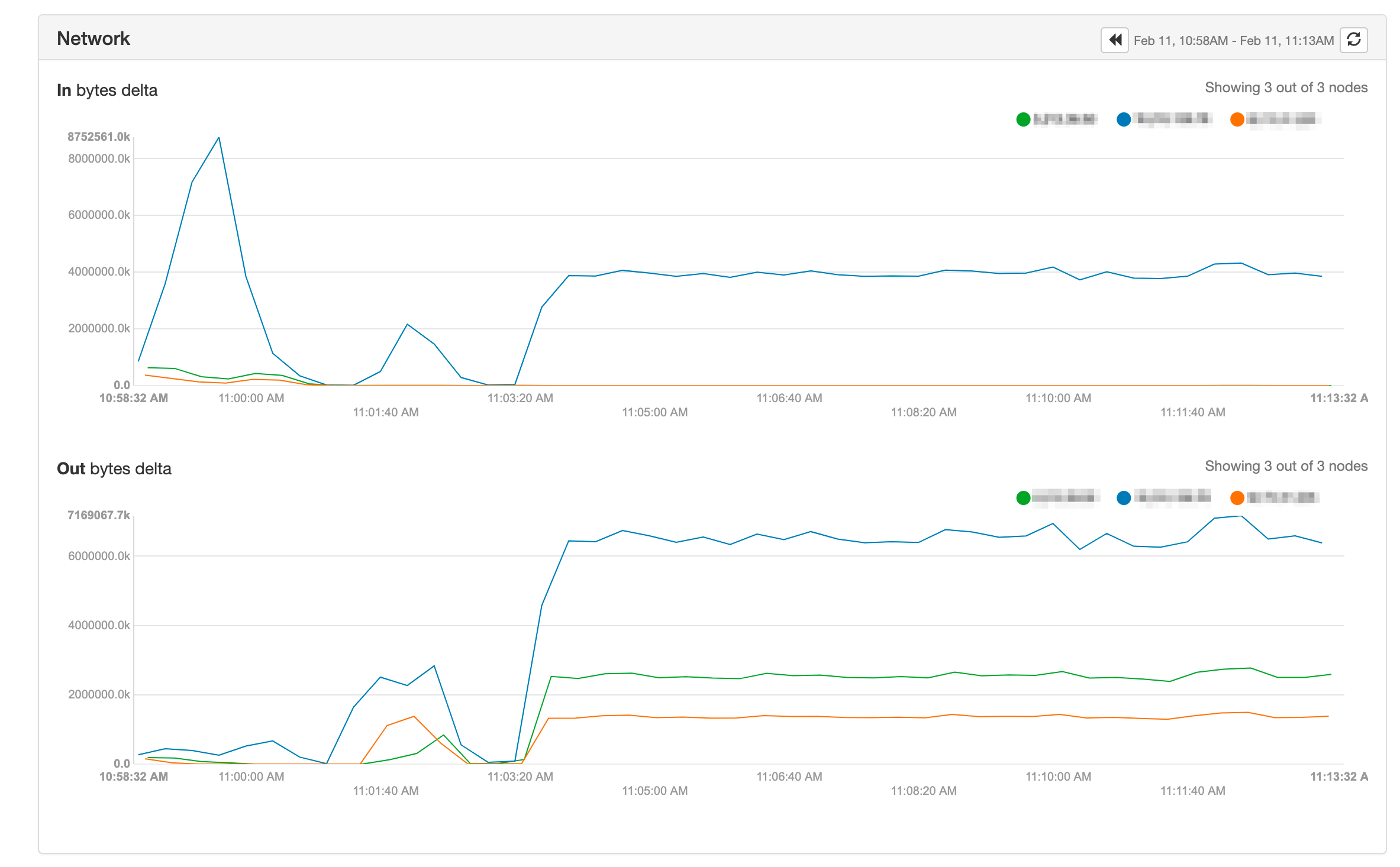Click the In bytes delta heading
The width and height of the screenshot is (1400, 867).
click(107, 90)
